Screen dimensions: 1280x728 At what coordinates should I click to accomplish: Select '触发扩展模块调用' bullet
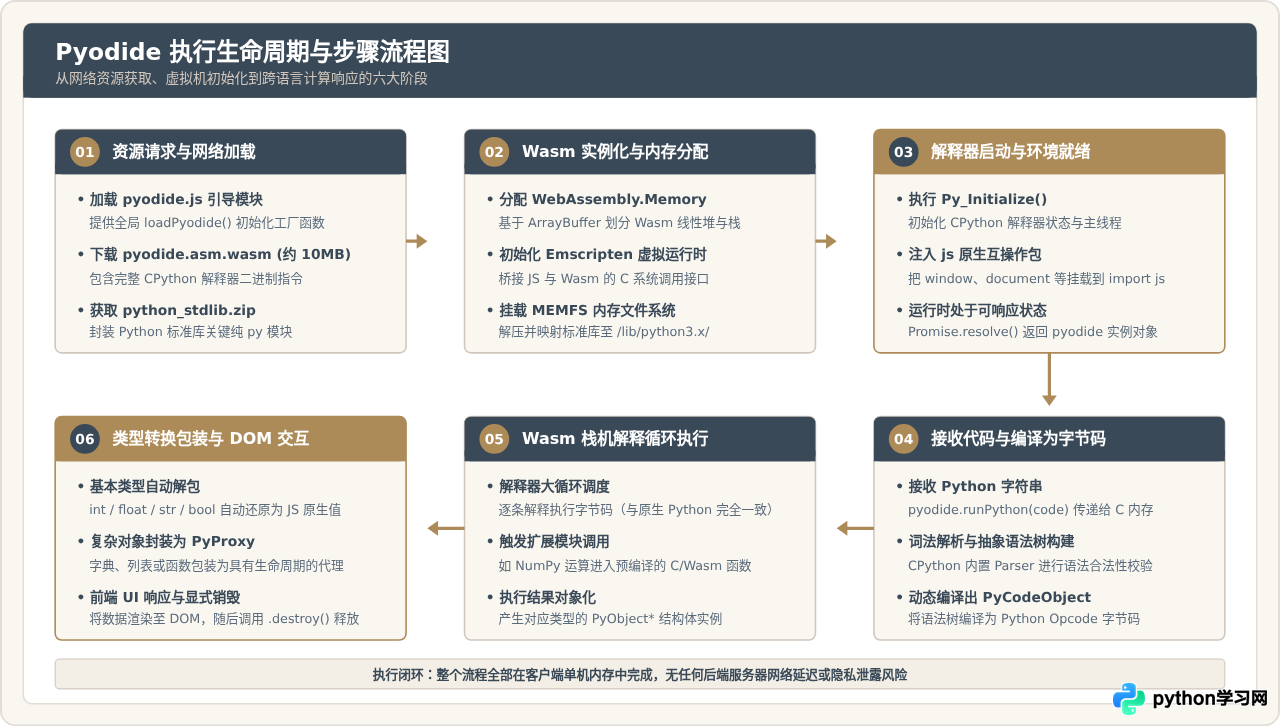(548, 541)
